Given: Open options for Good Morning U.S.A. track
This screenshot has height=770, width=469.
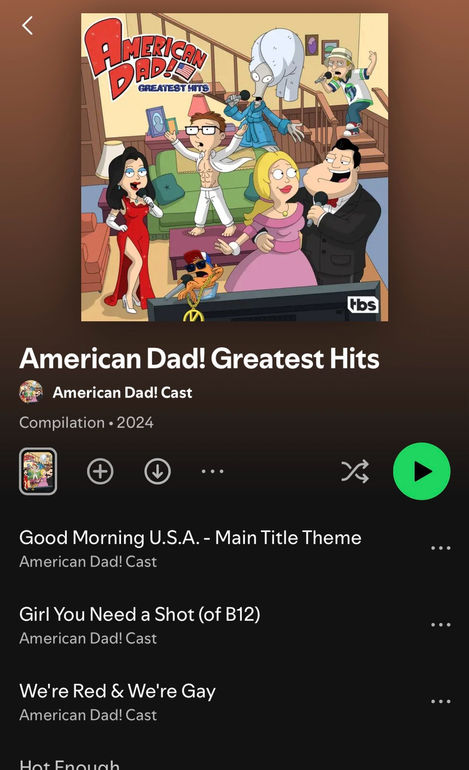Looking at the screenshot, I should pos(441,548).
